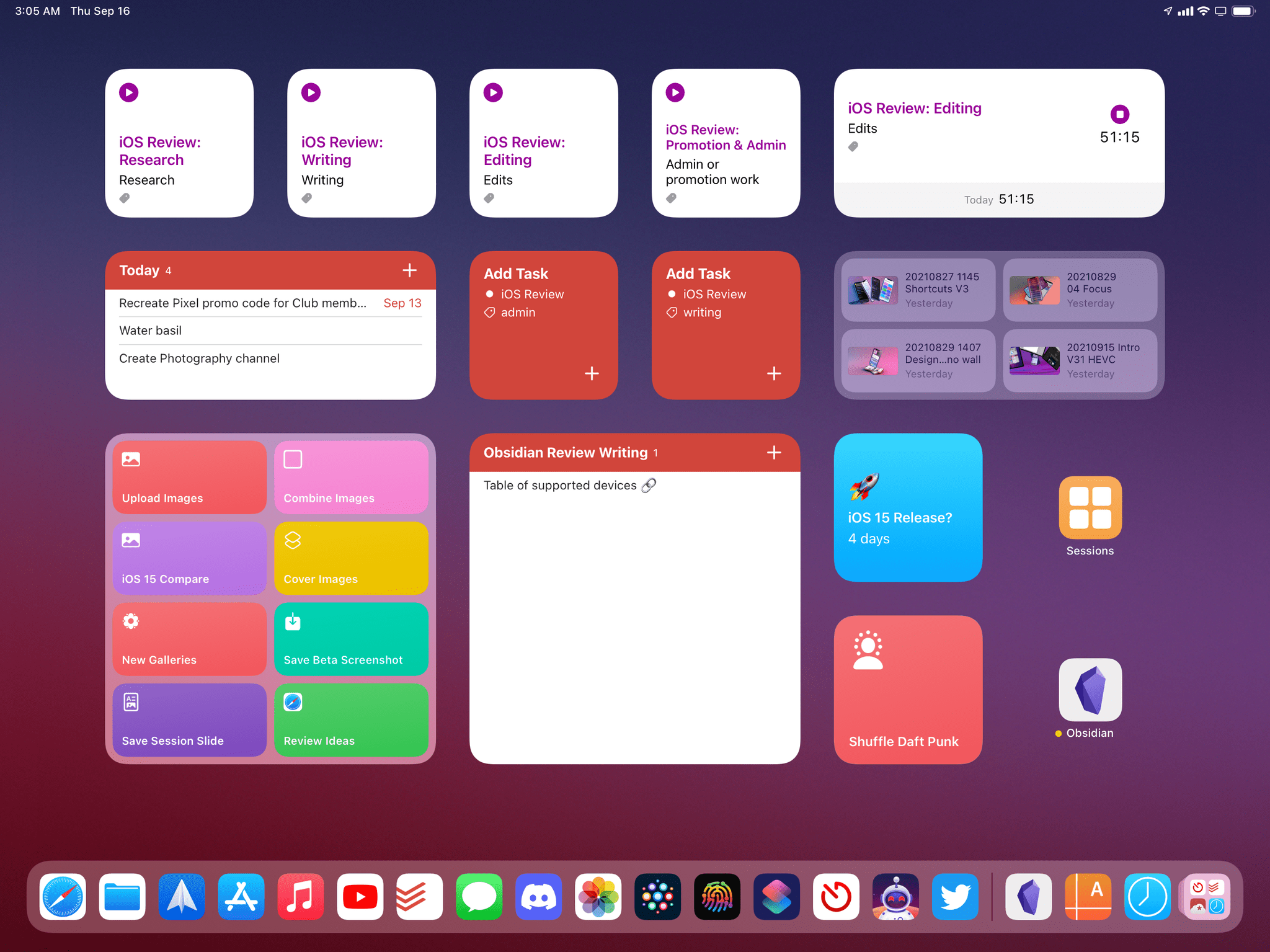Open the Sessions shortcuts folder icon
Viewport: 1270px width, 952px height.
(x=1090, y=508)
